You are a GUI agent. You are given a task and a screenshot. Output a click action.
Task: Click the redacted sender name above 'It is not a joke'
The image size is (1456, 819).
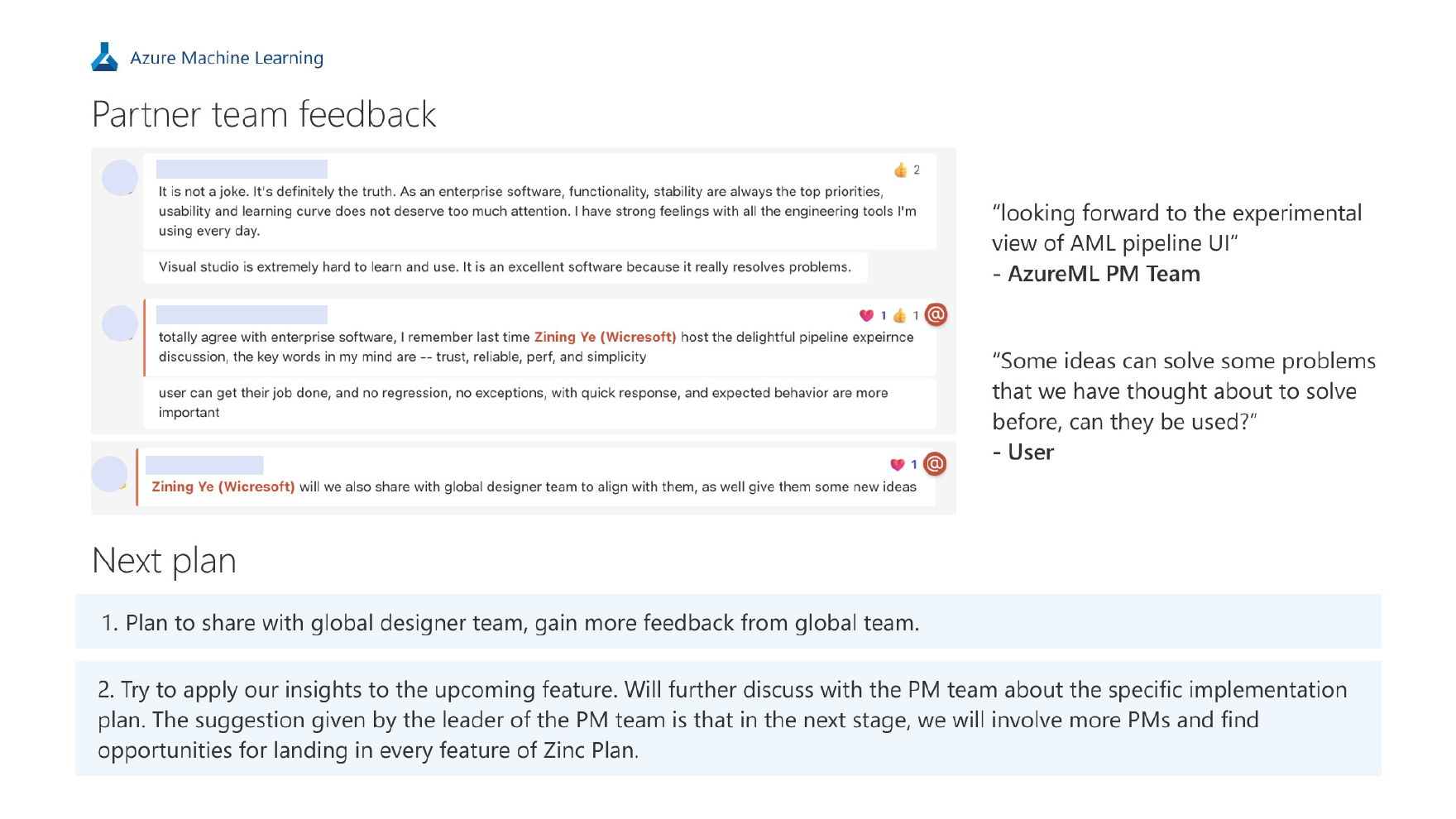click(x=242, y=169)
